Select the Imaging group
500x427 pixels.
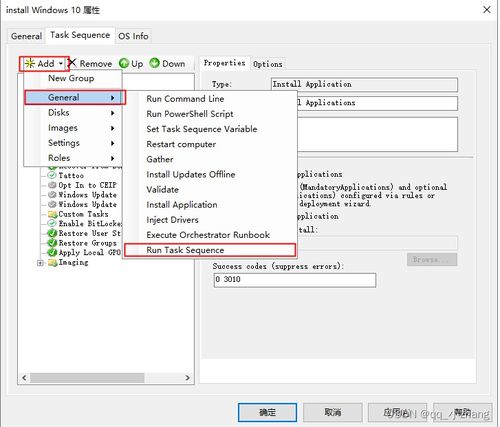click(x=73, y=262)
